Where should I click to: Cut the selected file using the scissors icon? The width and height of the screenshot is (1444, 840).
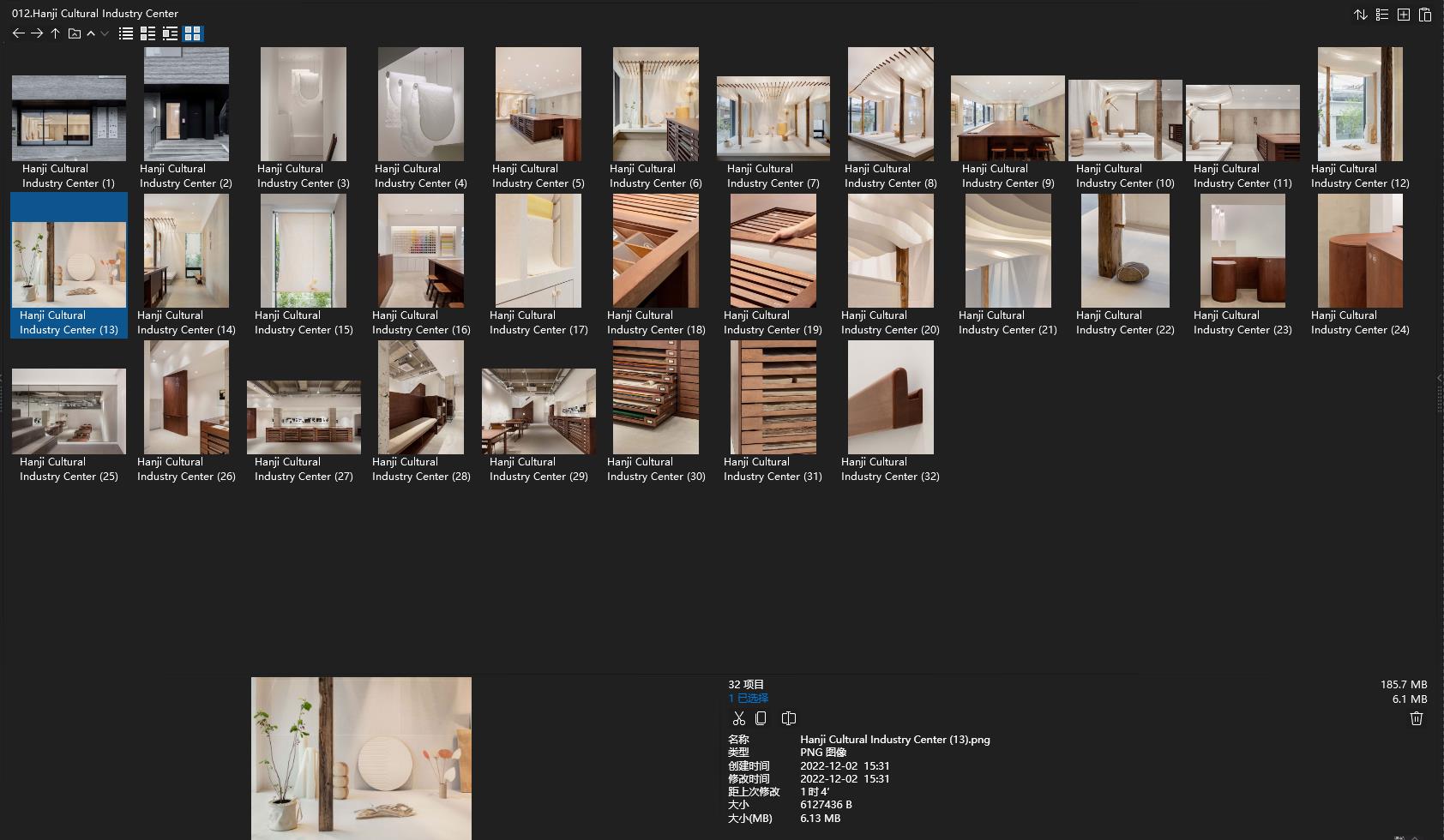[740, 718]
